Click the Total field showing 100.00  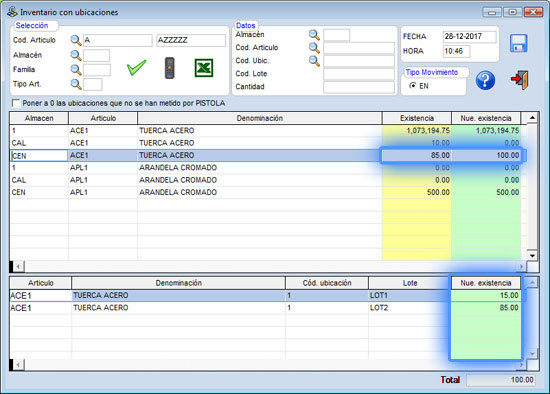[501, 380]
